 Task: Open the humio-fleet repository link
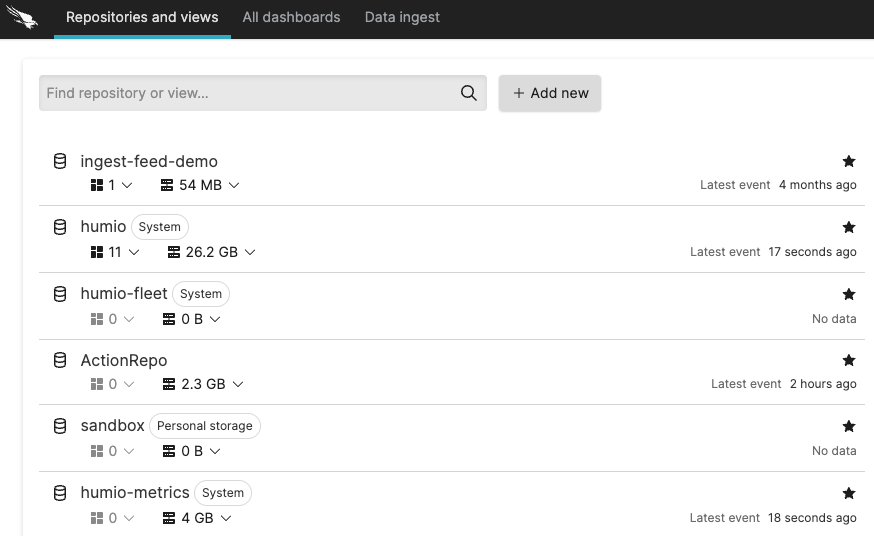(124, 294)
